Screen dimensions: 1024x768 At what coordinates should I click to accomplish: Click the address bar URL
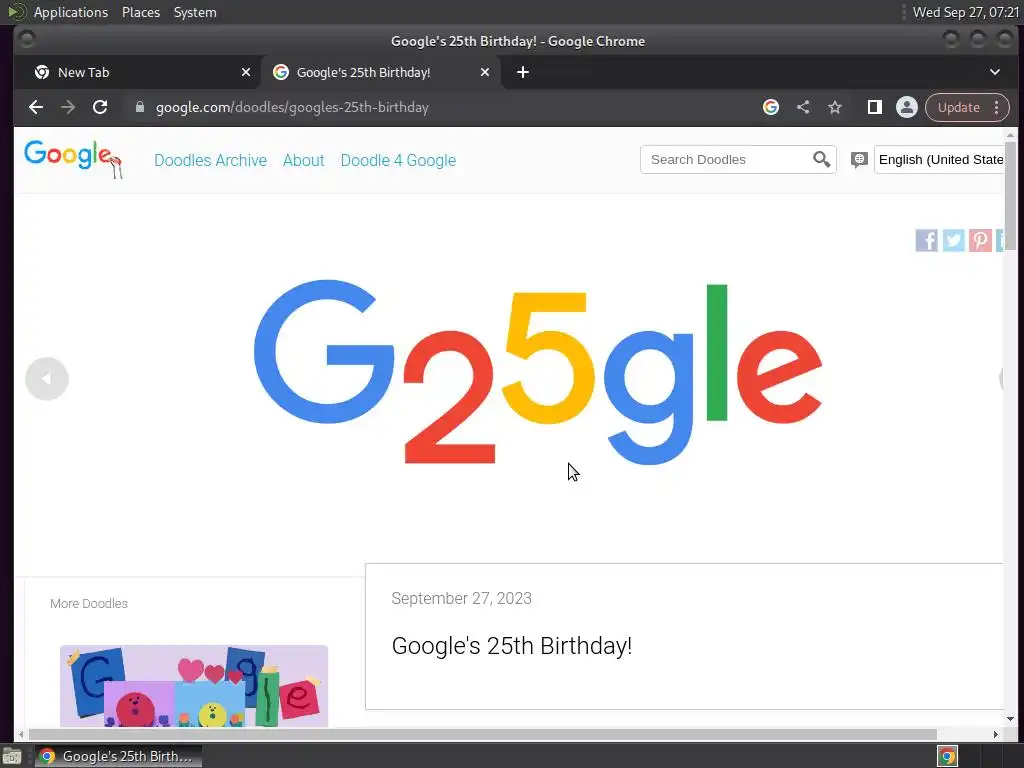pyautogui.click(x=292, y=107)
